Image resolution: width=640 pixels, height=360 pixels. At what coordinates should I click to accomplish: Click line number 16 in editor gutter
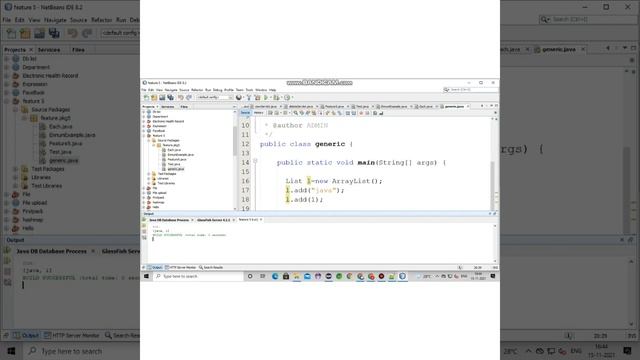coord(245,181)
